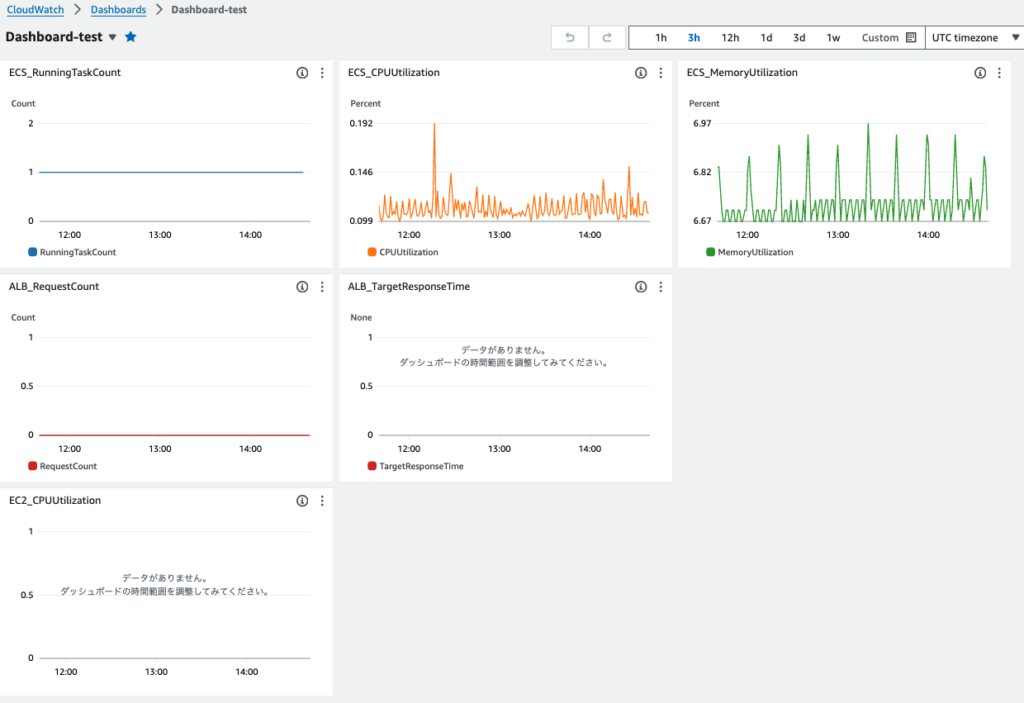Toggle the CPUUtilization legend series

click(x=408, y=252)
